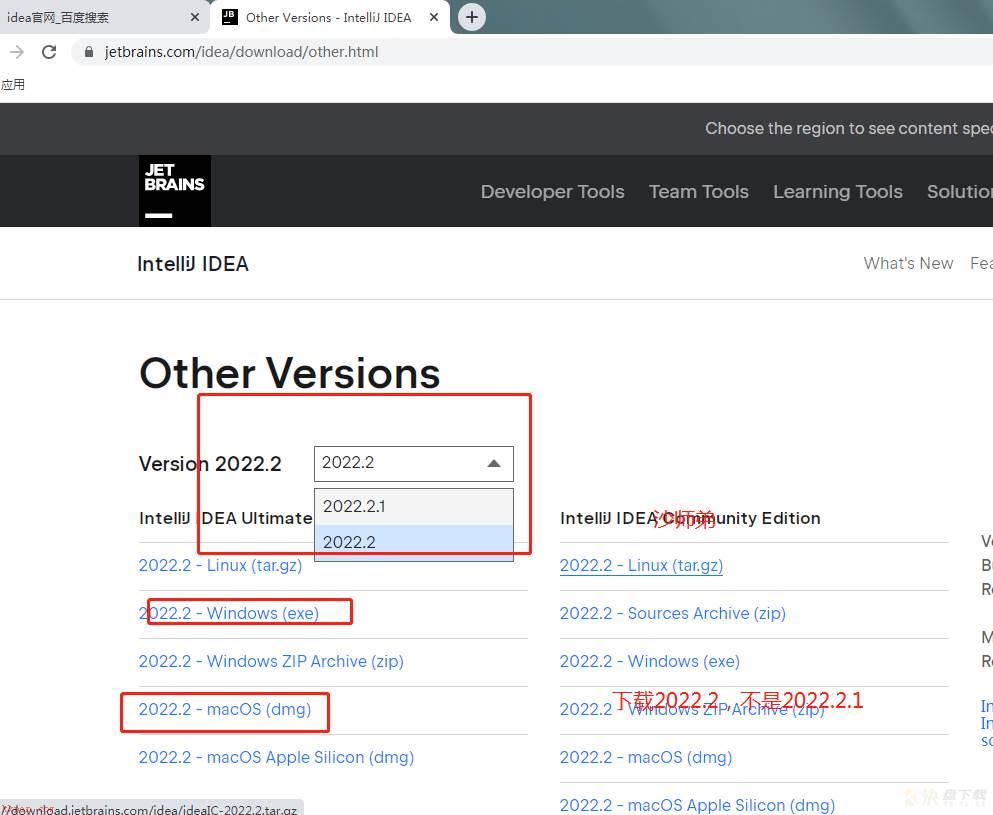993x815 pixels.
Task: Open the Learning Tools menu
Action: click(x=838, y=191)
